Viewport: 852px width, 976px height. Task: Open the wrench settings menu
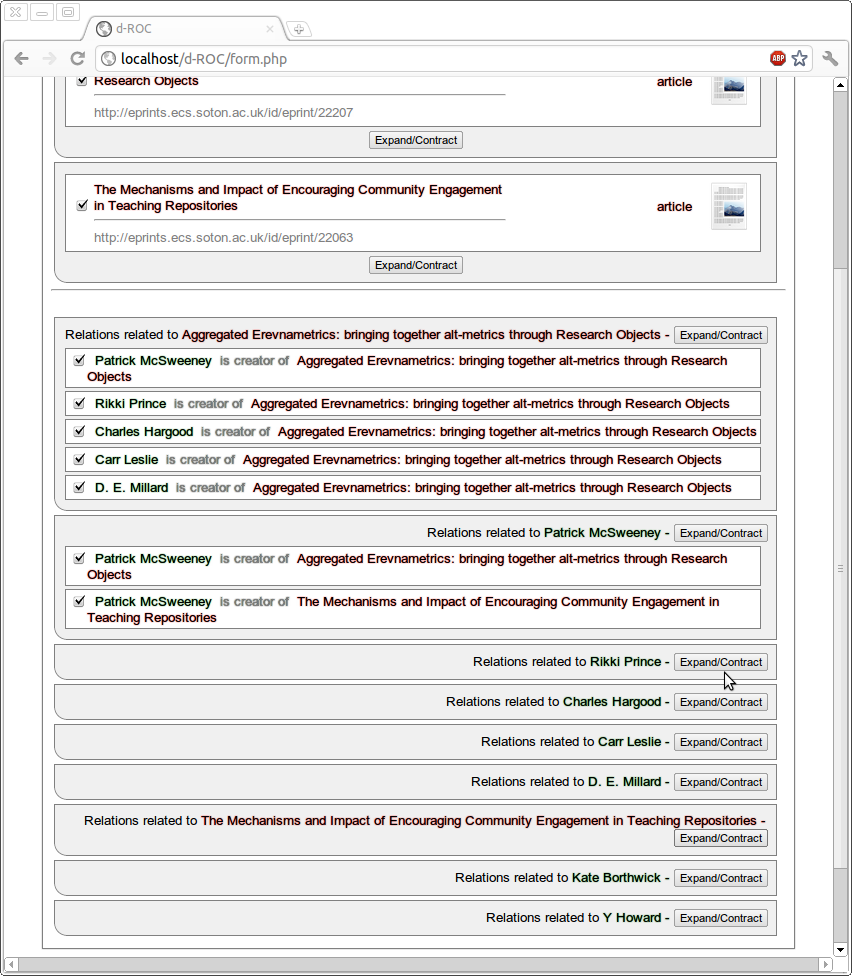(830, 59)
